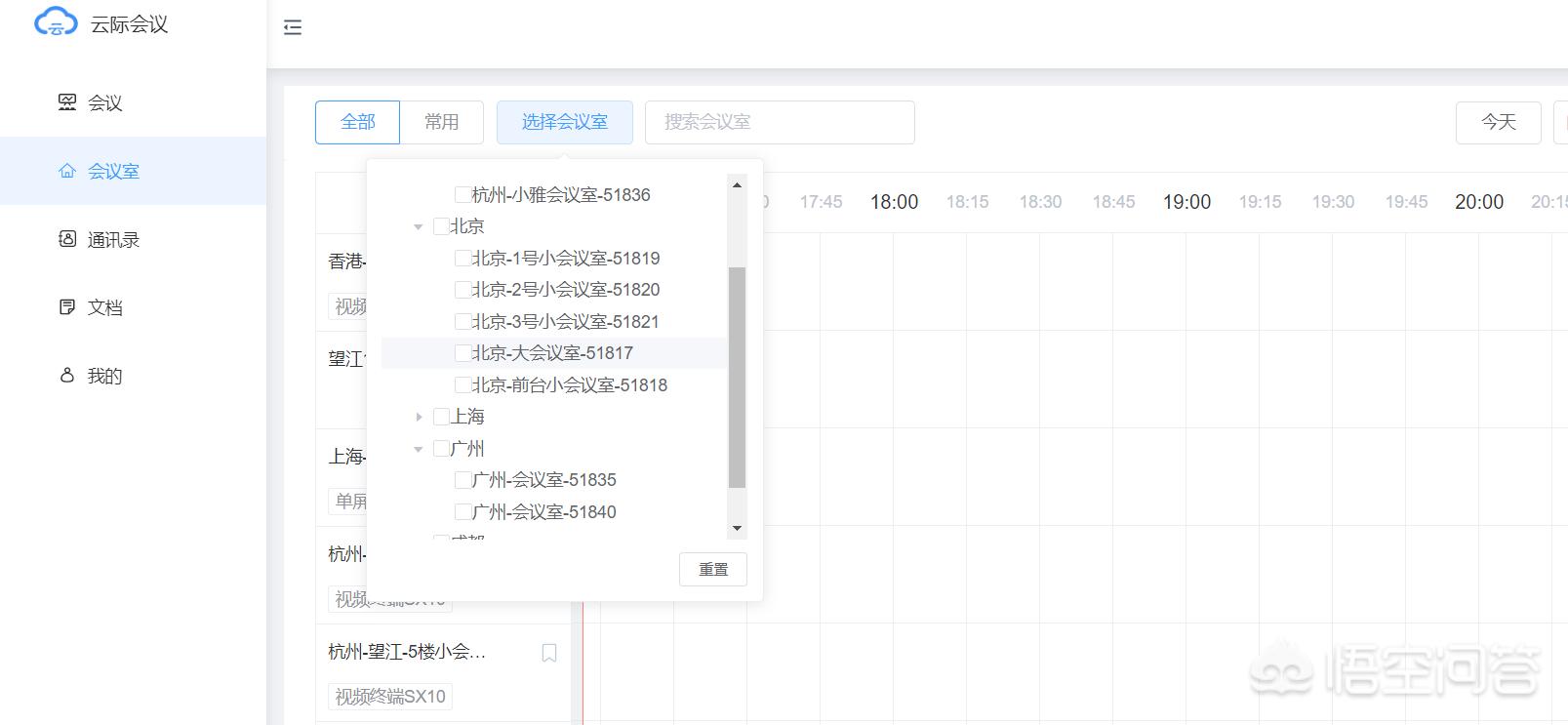Screen dimensions: 1568x725
Task: Click the 会议室 home icon
Action: (67, 171)
